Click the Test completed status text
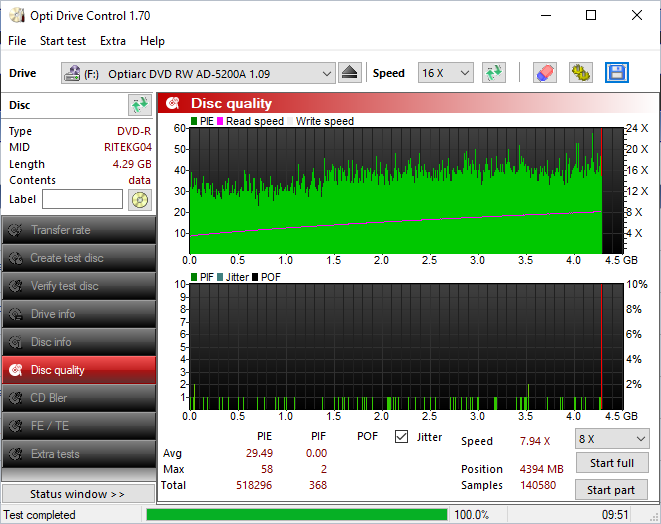This screenshot has height=524, width=661. click(x=40, y=515)
